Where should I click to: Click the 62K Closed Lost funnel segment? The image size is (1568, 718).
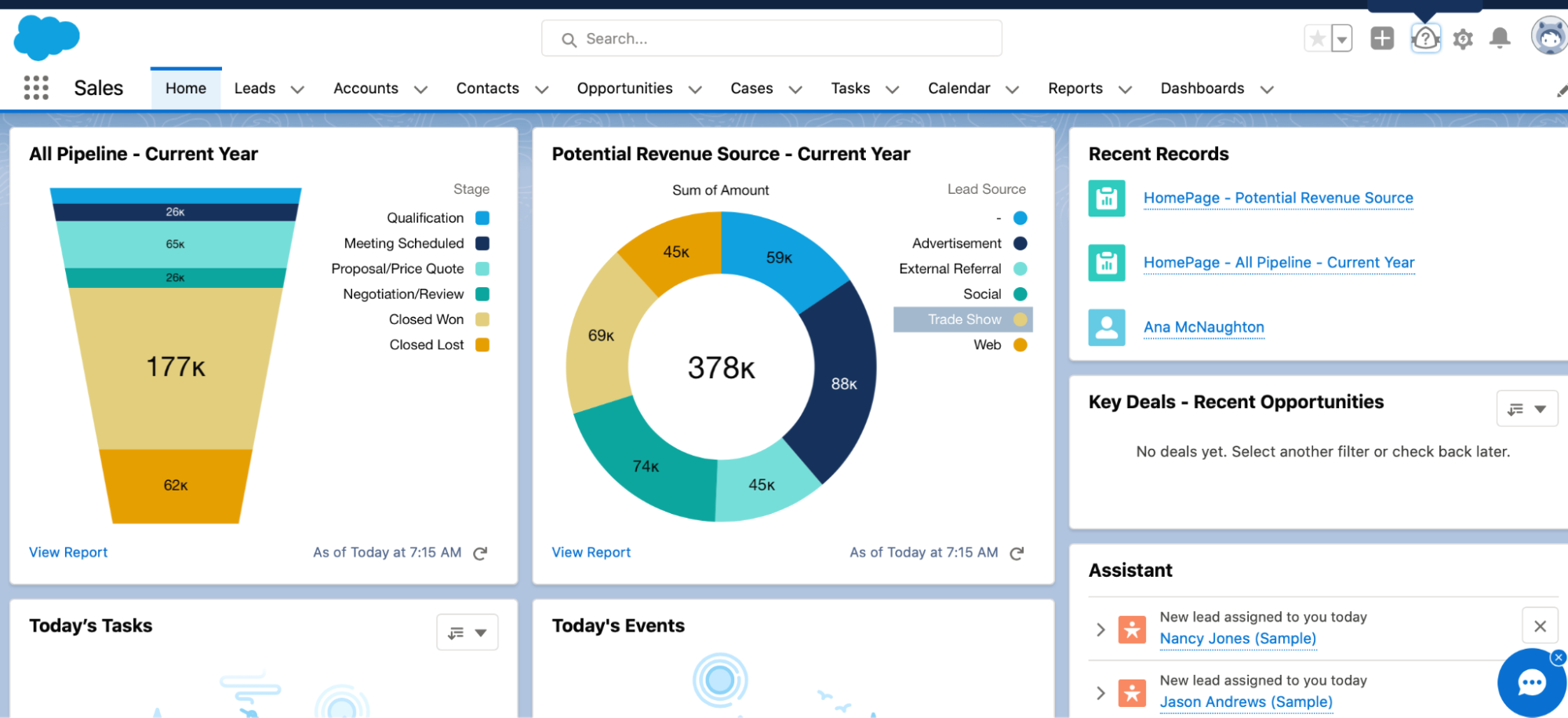tap(176, 486)
